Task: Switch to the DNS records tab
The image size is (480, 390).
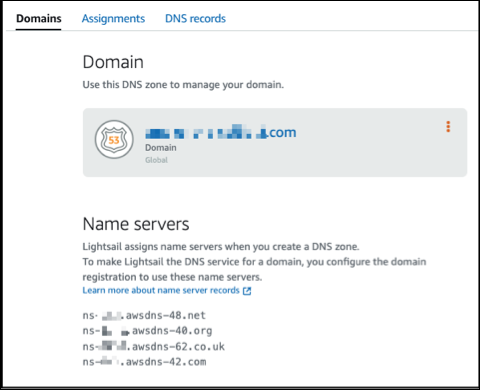Action: coord(195,19)
